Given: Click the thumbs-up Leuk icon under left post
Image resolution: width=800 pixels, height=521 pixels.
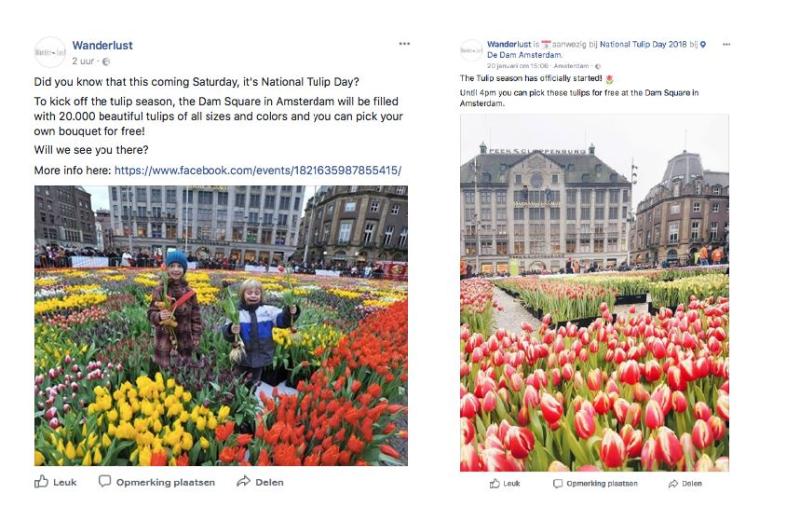Looking at the screenshot, I should tap(41, 481).
